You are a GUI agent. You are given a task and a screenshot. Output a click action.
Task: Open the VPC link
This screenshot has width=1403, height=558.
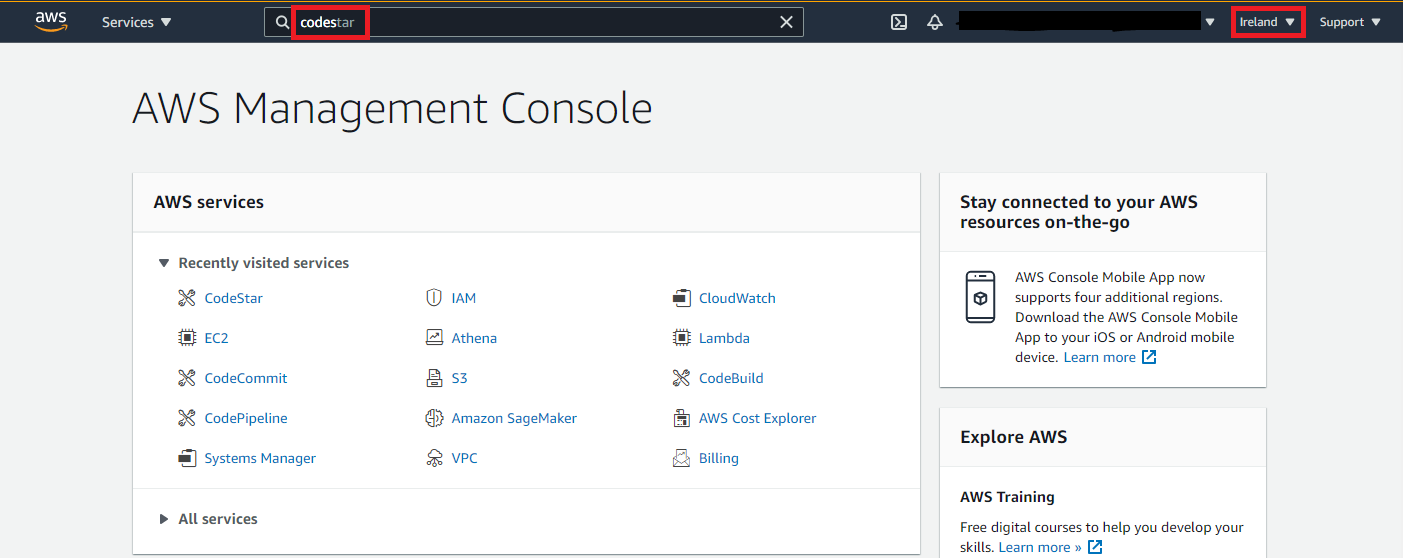click(x=465, y=458)
